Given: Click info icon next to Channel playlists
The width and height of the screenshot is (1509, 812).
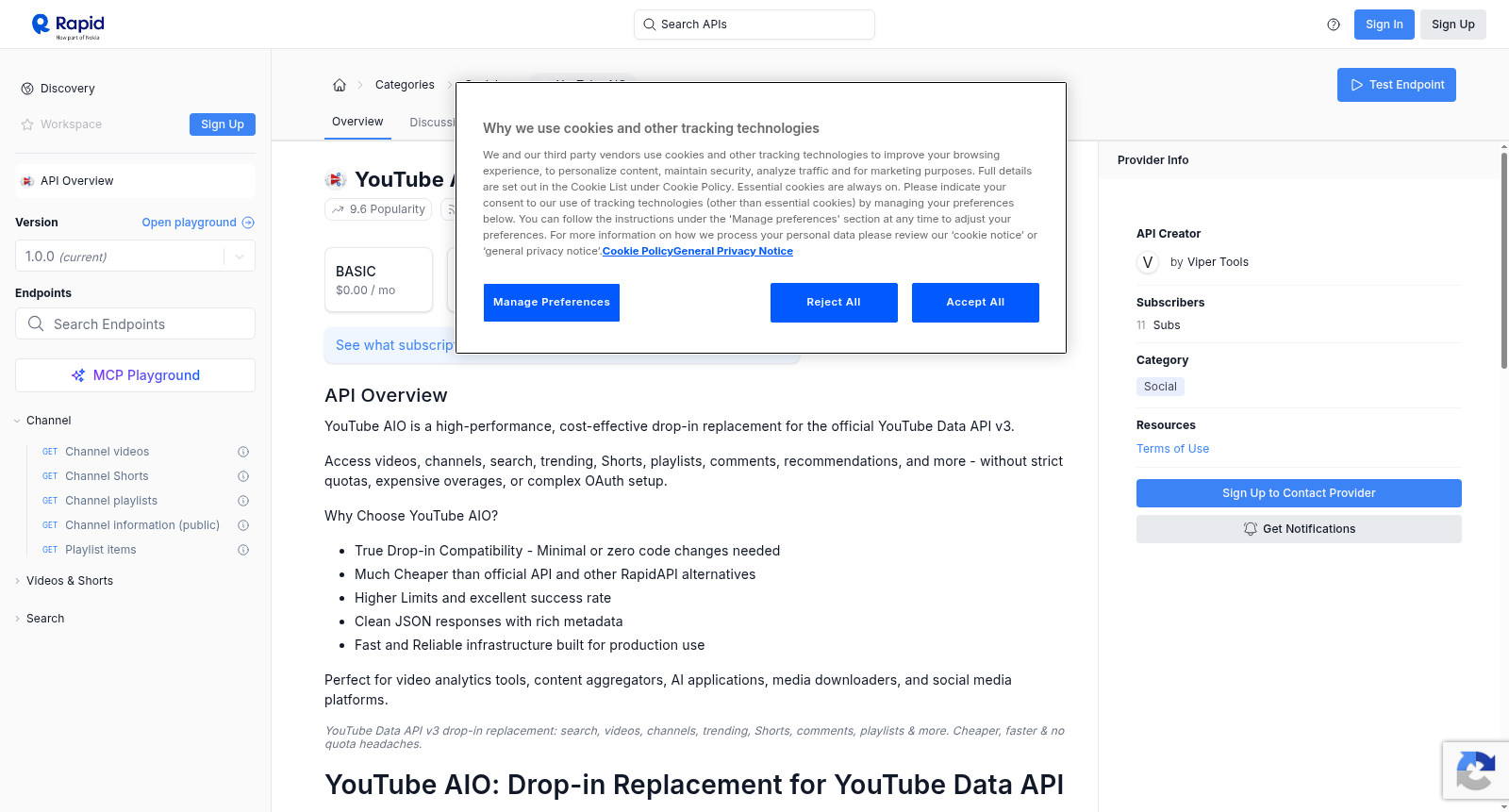Looking at the screenshot, I should 243,501.
